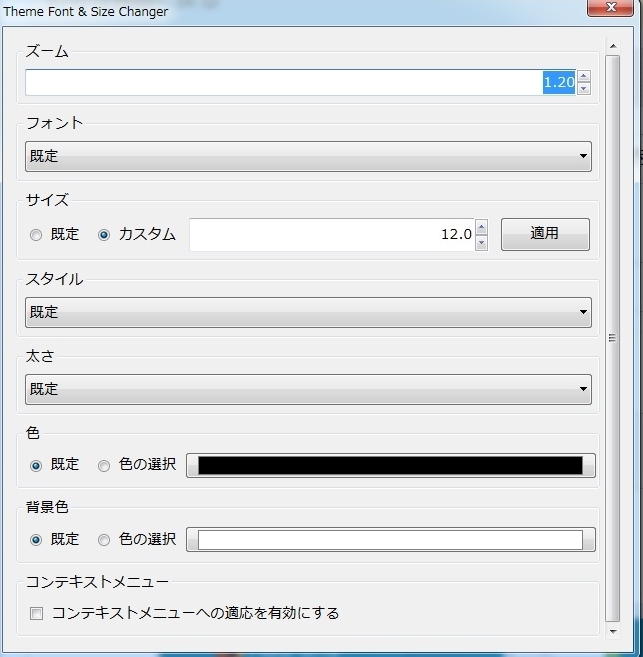Select the 既定 radio button under サイズ
Screen dimensions: 643x657
pyautogui.click(x=36, y=235)
